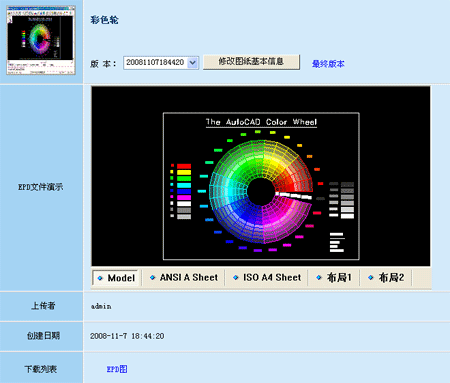Click the creation date 2008-11-7 18:44:20
450x383 pixels.
(127, 336)
